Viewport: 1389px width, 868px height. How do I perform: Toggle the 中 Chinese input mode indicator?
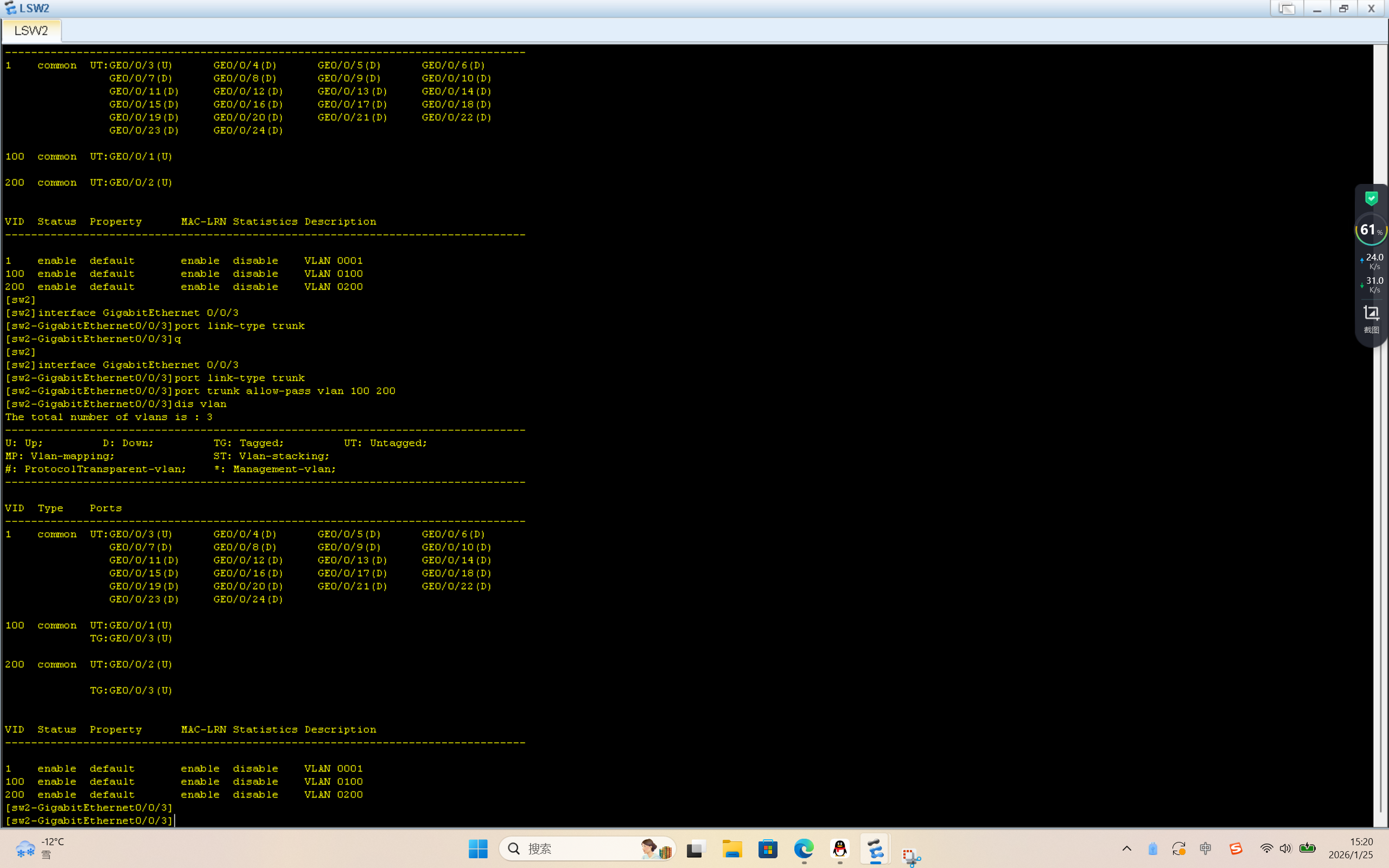[1205, 848]
